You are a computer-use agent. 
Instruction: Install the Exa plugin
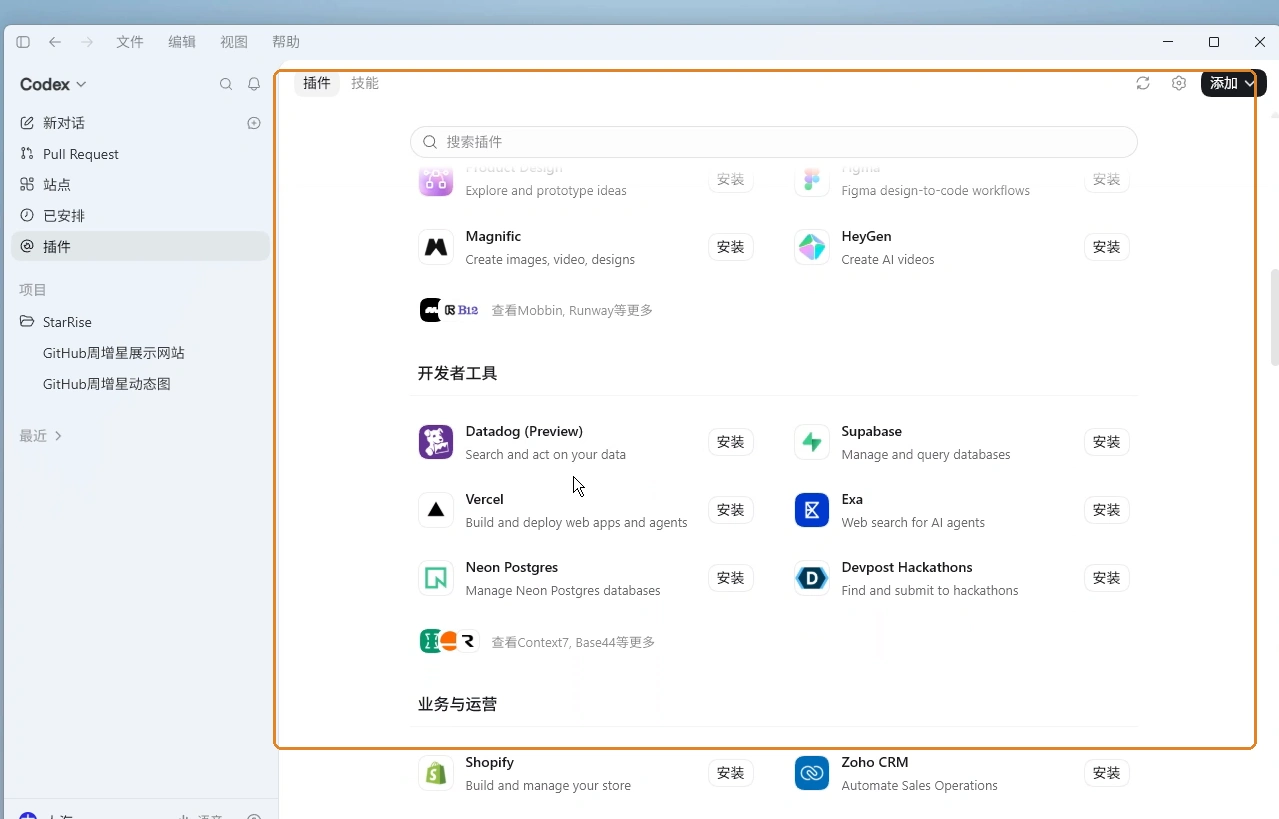coord(1107,510)
